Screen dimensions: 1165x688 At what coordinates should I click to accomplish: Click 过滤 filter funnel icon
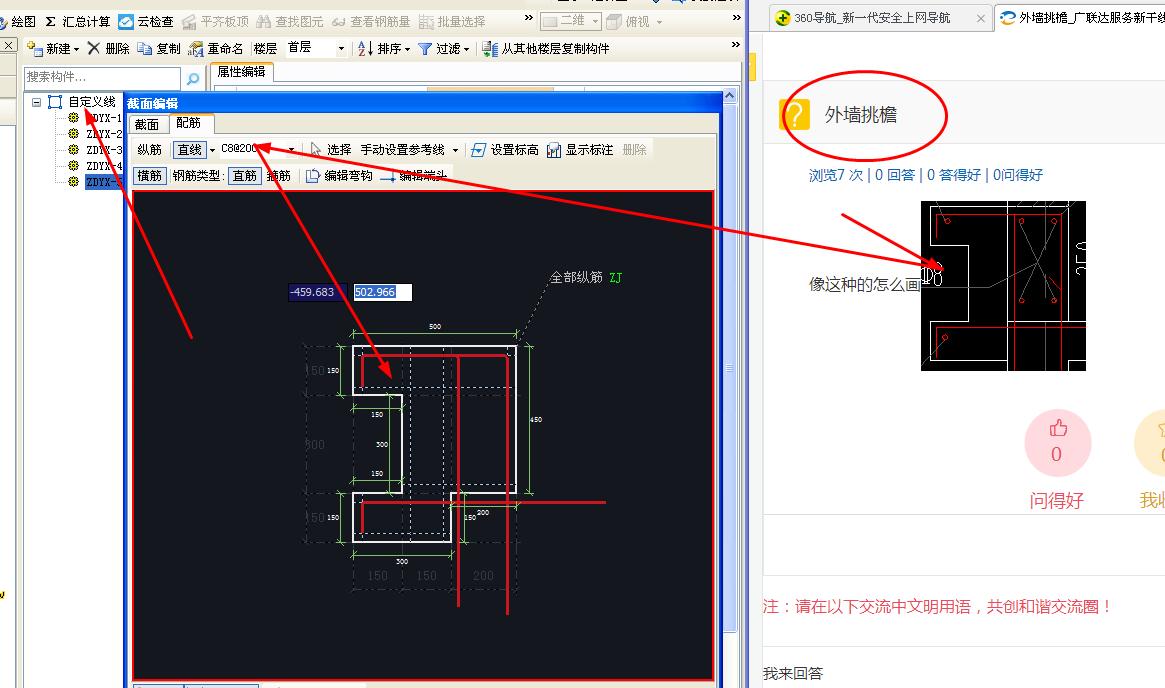coord(425,48)
